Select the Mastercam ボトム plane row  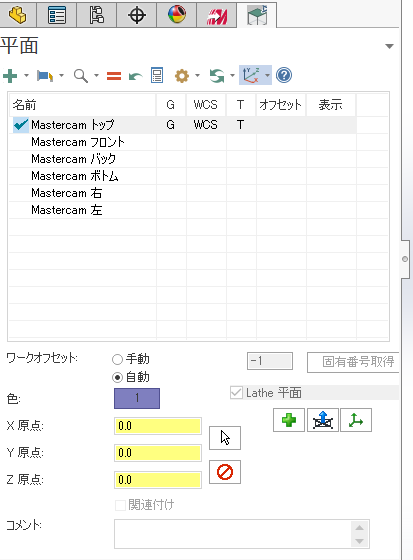[183, 176]
